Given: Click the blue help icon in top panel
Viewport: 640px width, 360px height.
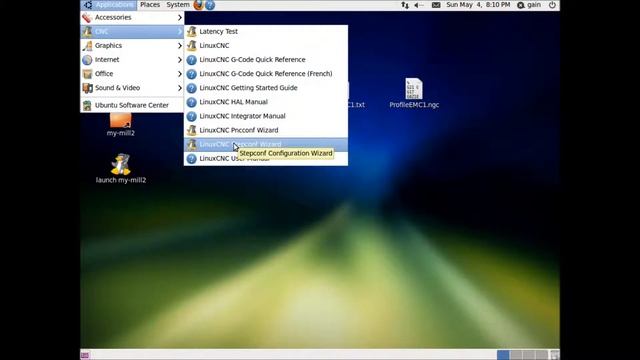Looking at the screenshot, I should pyautogui.click(x=210, y=5).
